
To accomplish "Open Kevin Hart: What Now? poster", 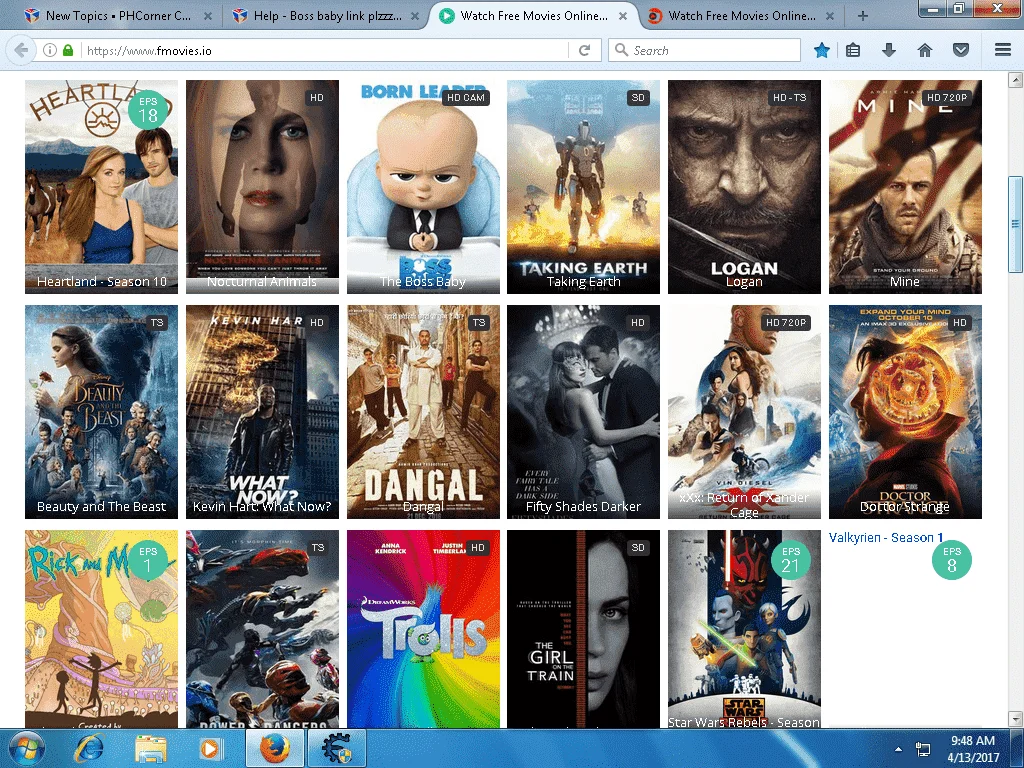I will click(x=262, y=412).
